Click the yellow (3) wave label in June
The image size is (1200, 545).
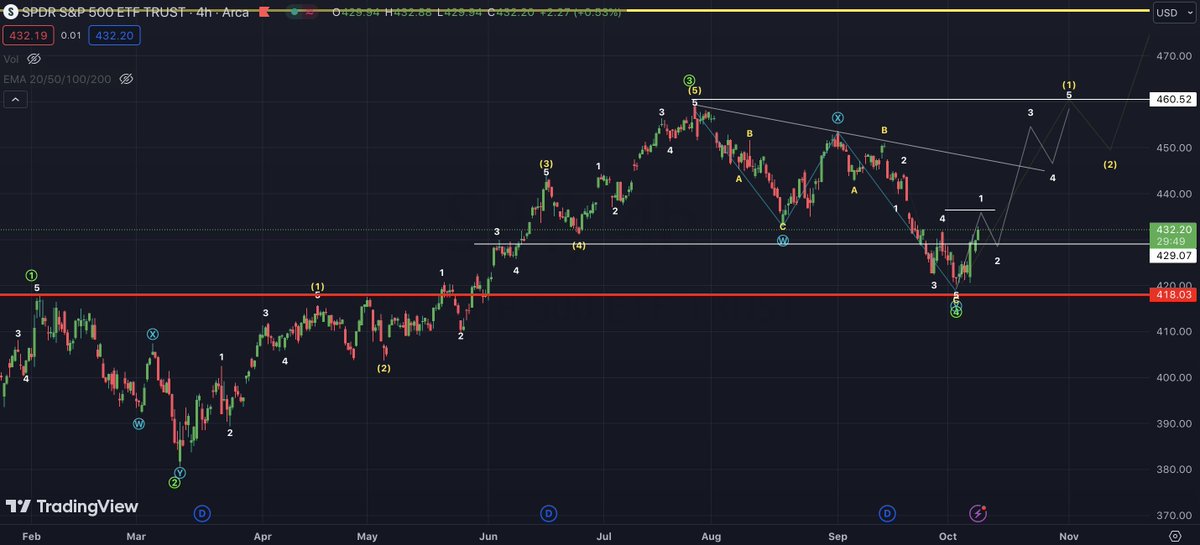pos(546,163)
